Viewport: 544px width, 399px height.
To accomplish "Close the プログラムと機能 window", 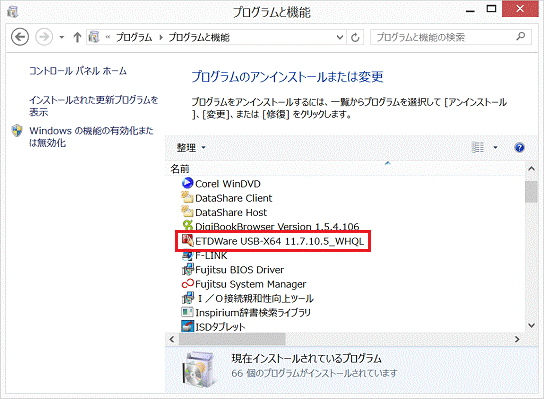I will tap(520, 9).
